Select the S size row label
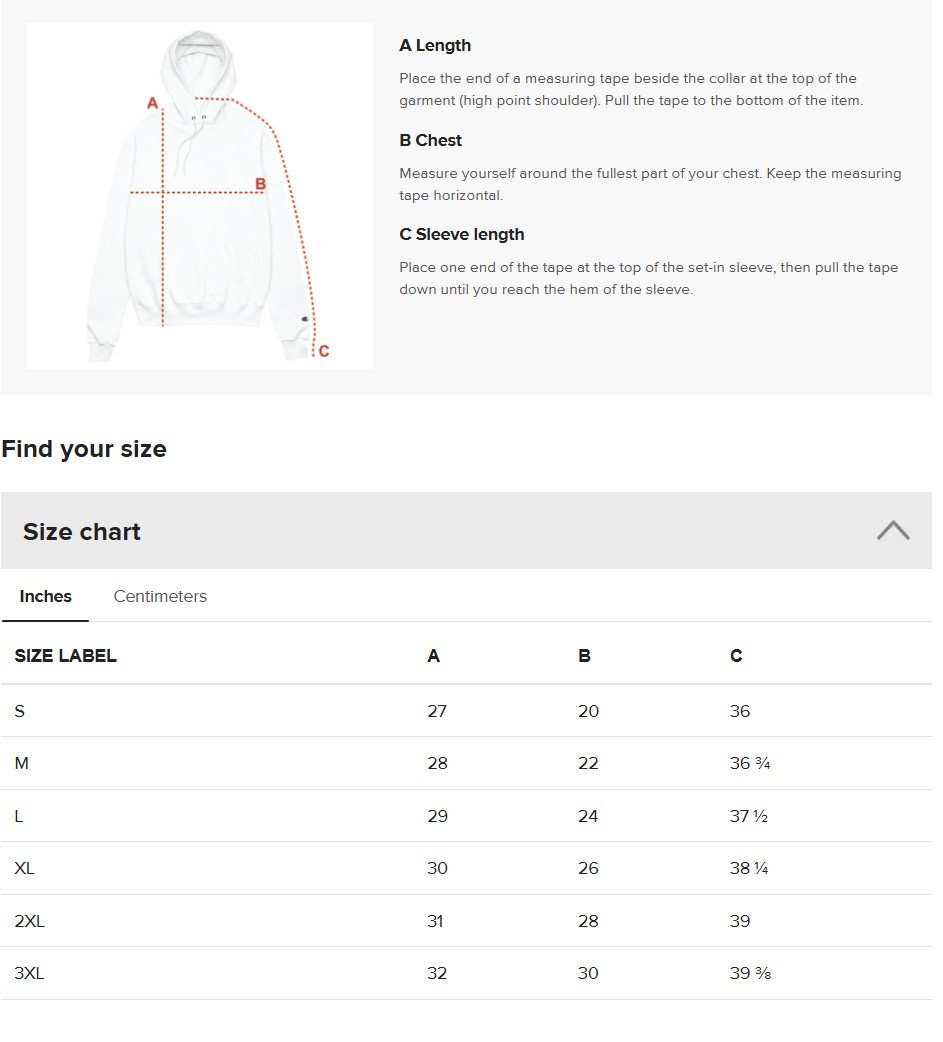Image resolution: width=943 pixels, height=1042 pixels. coord(19,711)
